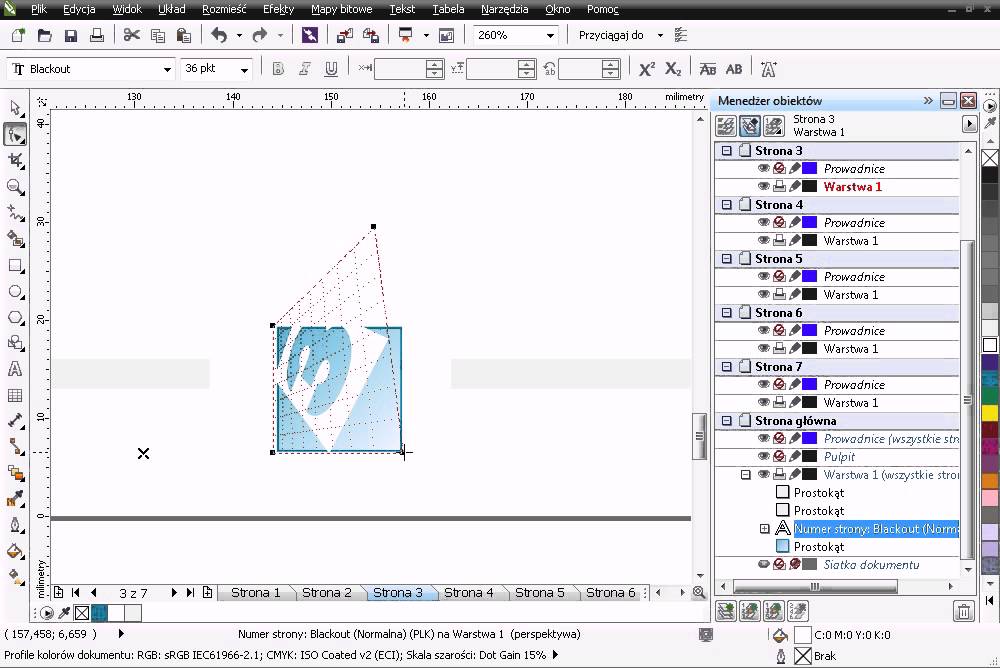Click the New document icon

pos(18,35)
